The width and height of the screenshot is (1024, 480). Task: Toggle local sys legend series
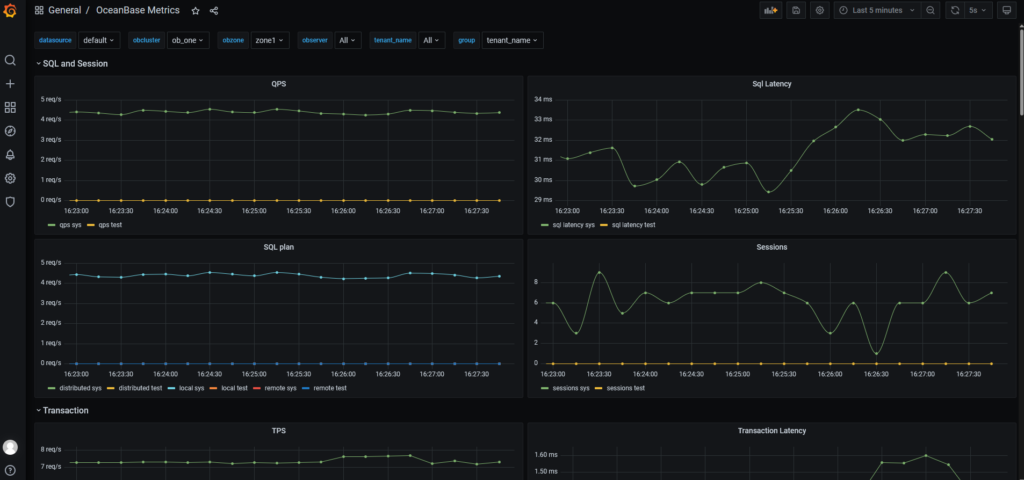[x=191, y=388]
